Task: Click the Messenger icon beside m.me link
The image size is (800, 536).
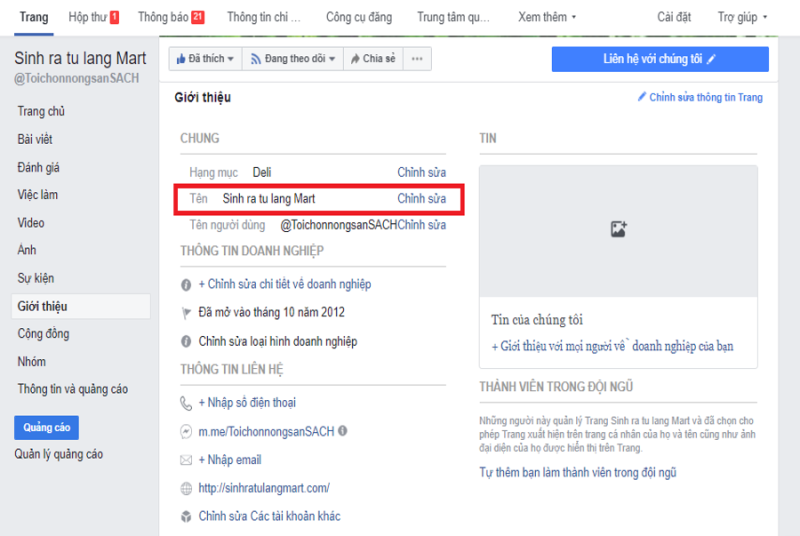Action: coord(186,432)
